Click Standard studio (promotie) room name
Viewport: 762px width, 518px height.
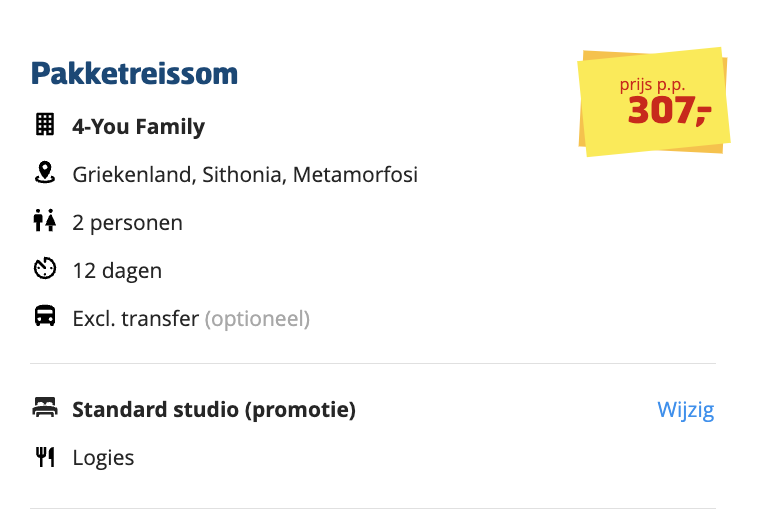point(214,410)
